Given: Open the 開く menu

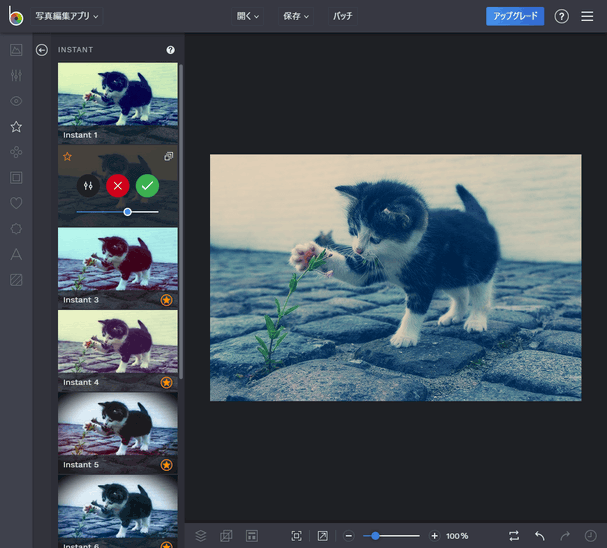Looking at the screenshot, I should coord(248,16).
